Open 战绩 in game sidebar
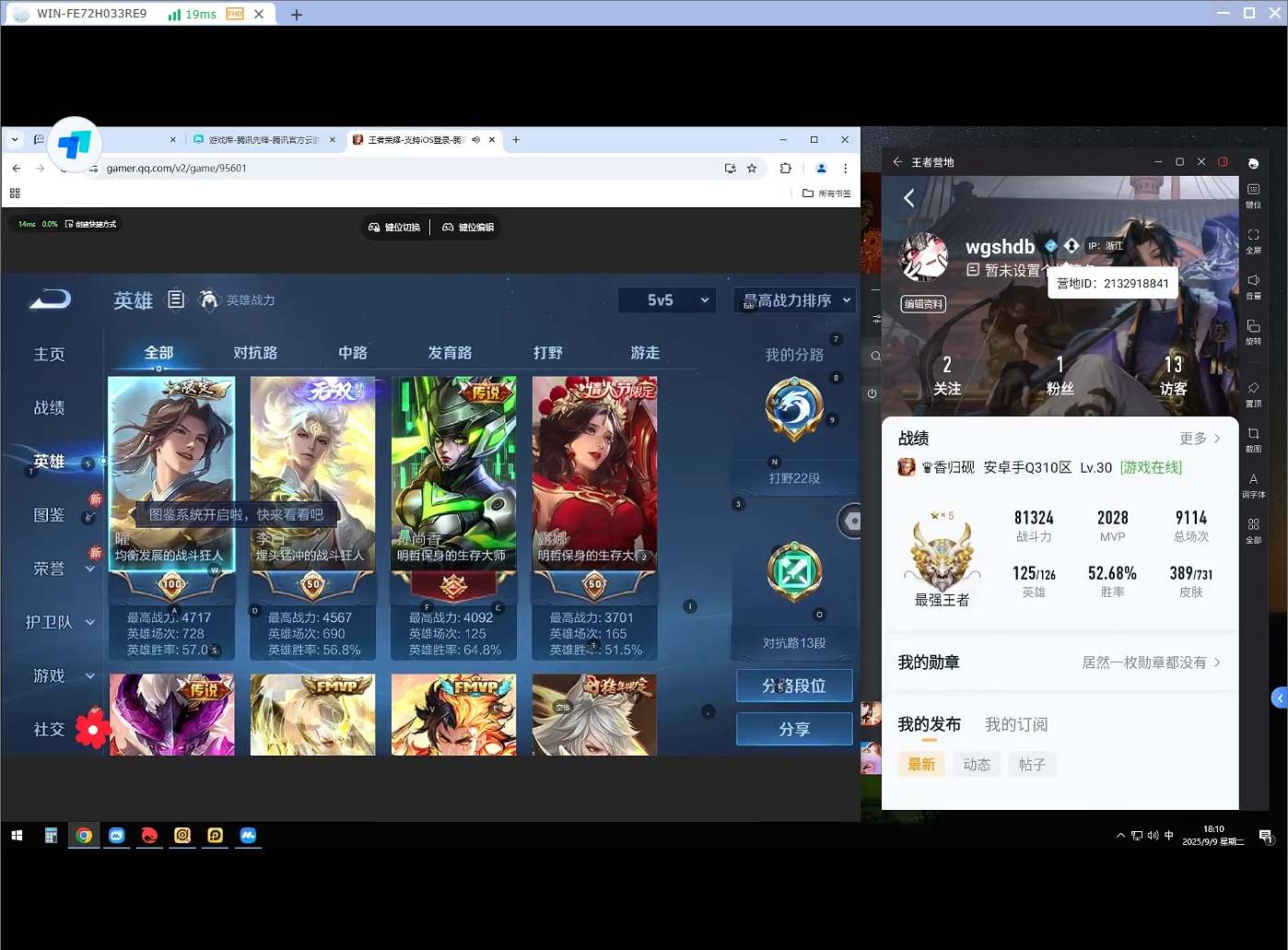Viewport: 1288px width, 950px height. 50,407
